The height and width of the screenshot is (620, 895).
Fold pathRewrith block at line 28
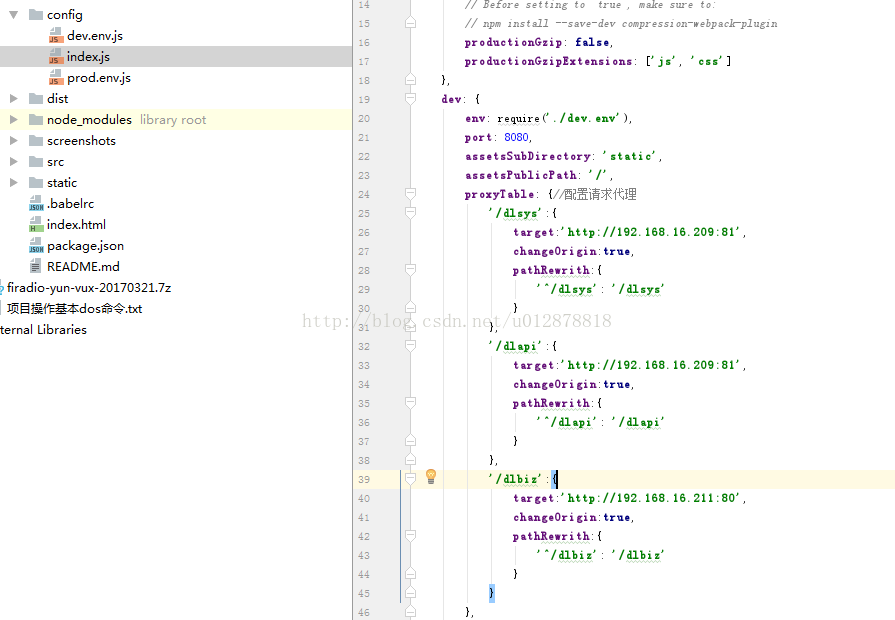pyautogui.click(x=410, y=270)
